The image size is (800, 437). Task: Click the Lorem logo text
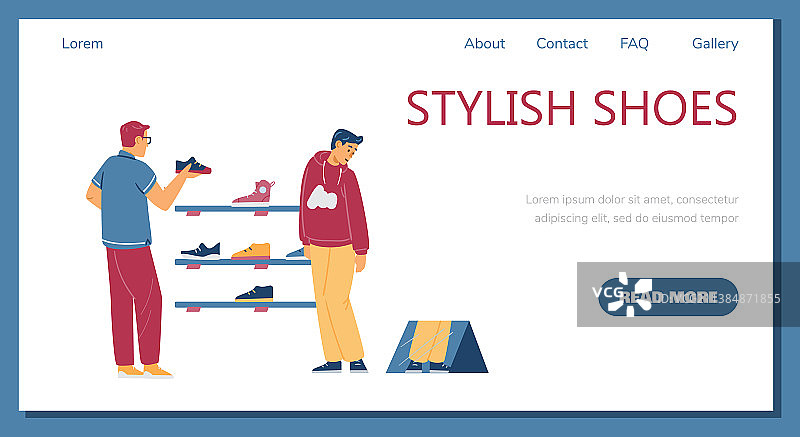coord(82,44)
